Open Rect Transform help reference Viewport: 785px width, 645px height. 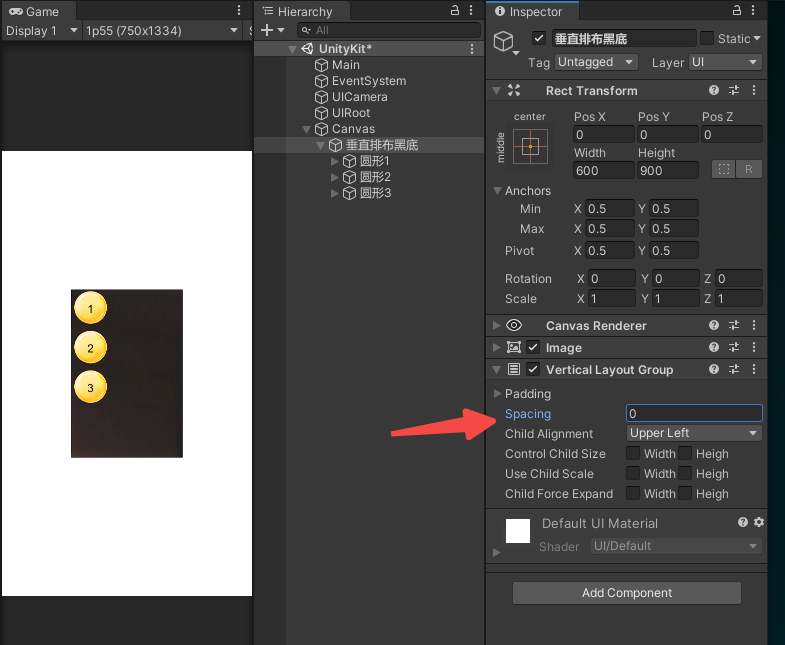click(714, 90)
